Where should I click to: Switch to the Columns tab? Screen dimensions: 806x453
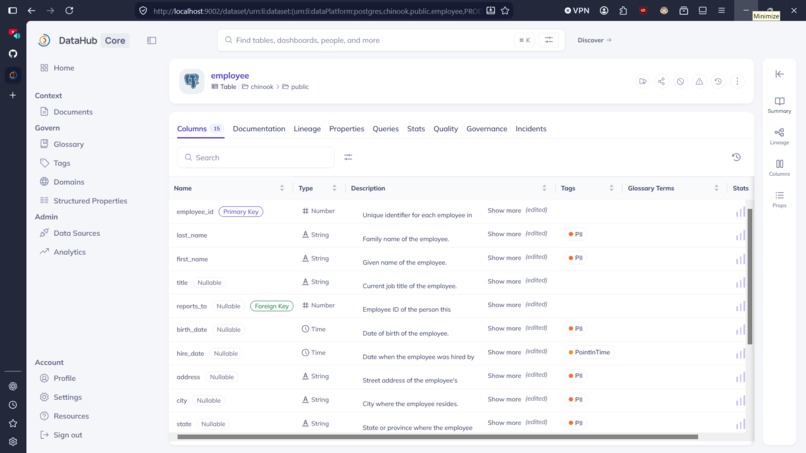pyautogui.click(x=199, y=129)
